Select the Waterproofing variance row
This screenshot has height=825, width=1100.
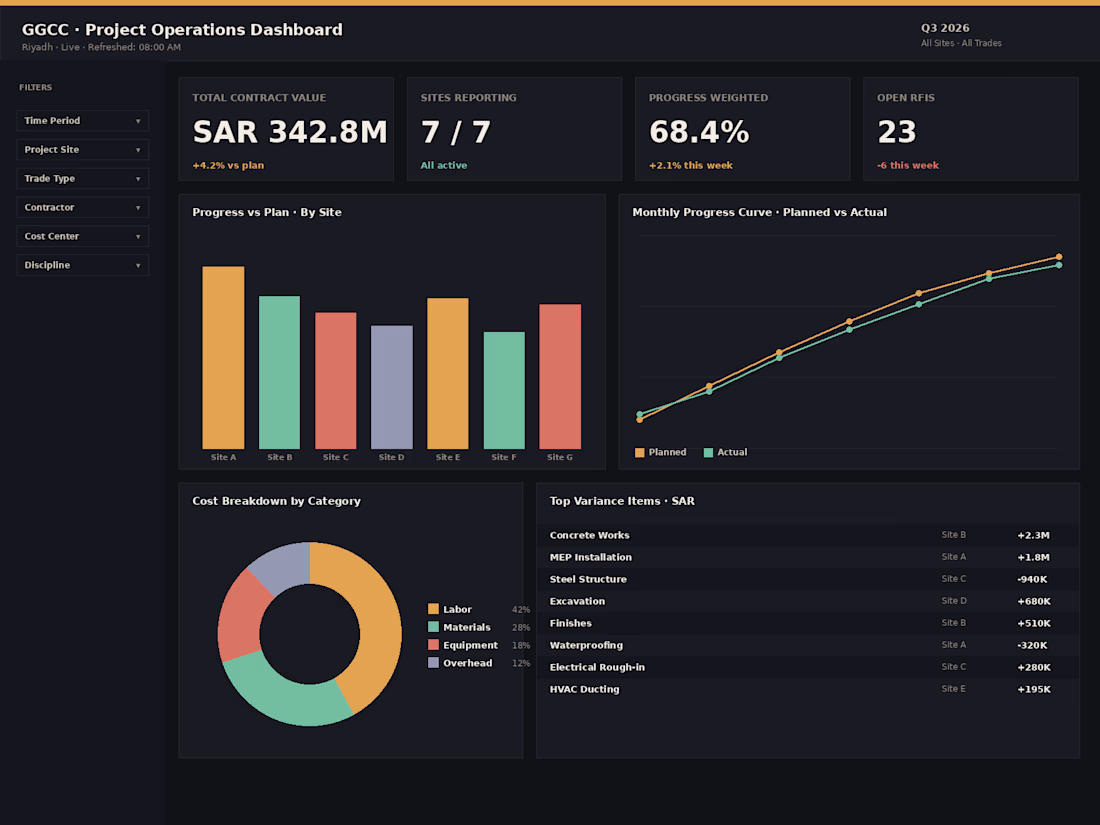point(807,645)
